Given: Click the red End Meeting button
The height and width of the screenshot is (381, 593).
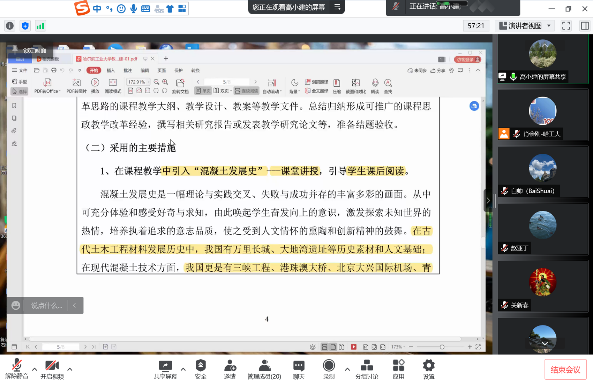Looking at the screenshot, I should 565,369.
